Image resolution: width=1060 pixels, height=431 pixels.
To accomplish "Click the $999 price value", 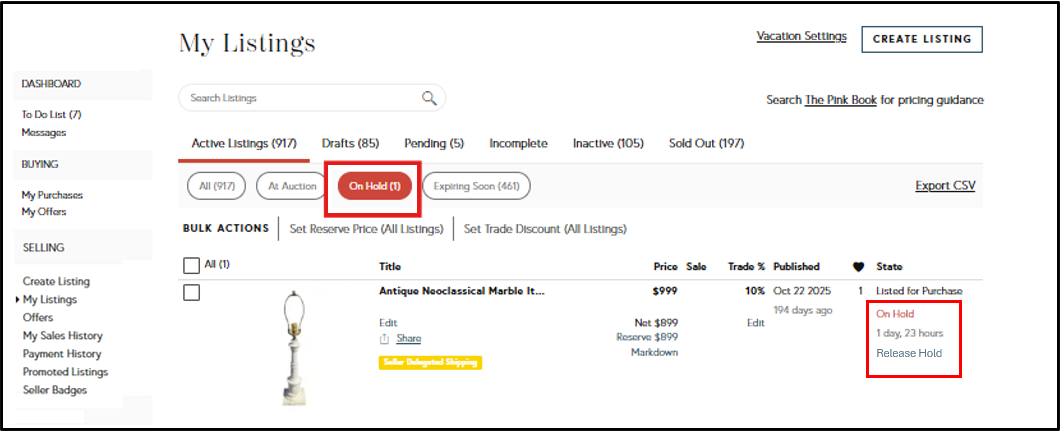I will [x=664, y=291].
